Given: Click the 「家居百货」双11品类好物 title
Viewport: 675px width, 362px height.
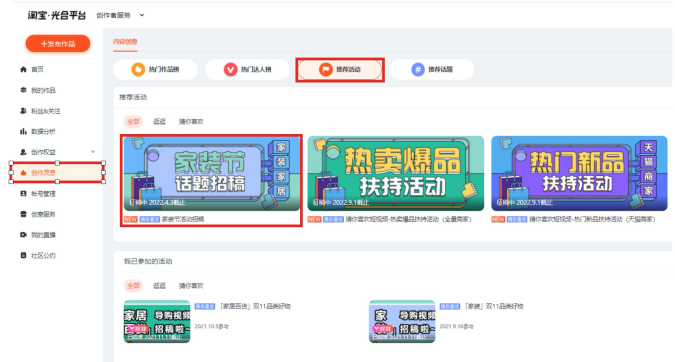Looking at the screenshot, I should point(255,306).
